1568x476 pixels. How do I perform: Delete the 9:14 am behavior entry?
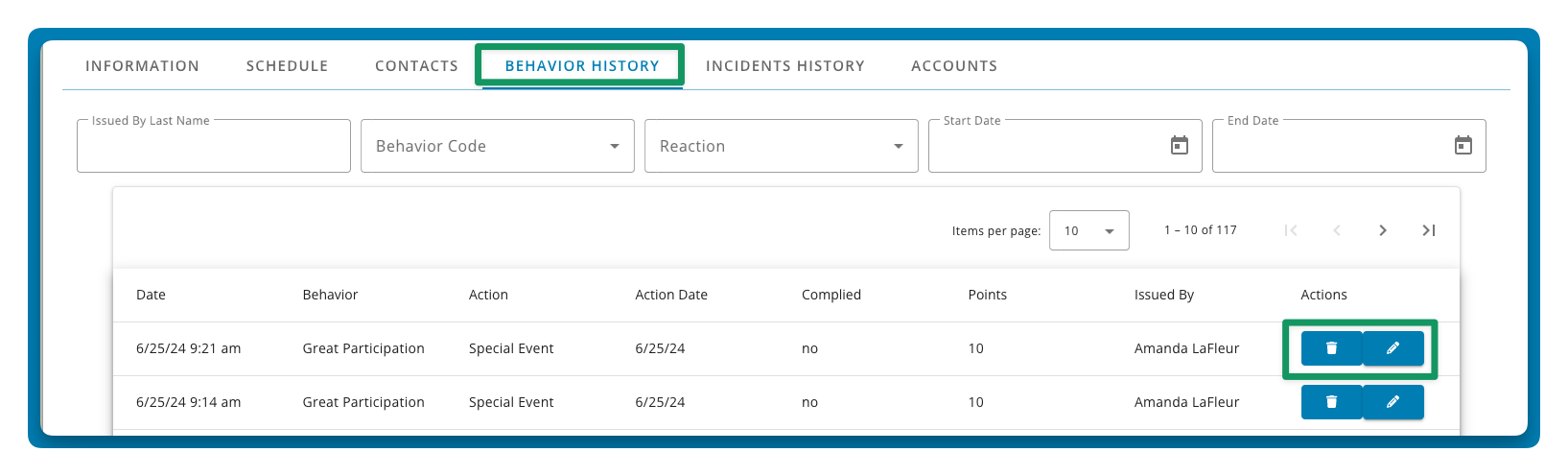tap(1331, 402)
